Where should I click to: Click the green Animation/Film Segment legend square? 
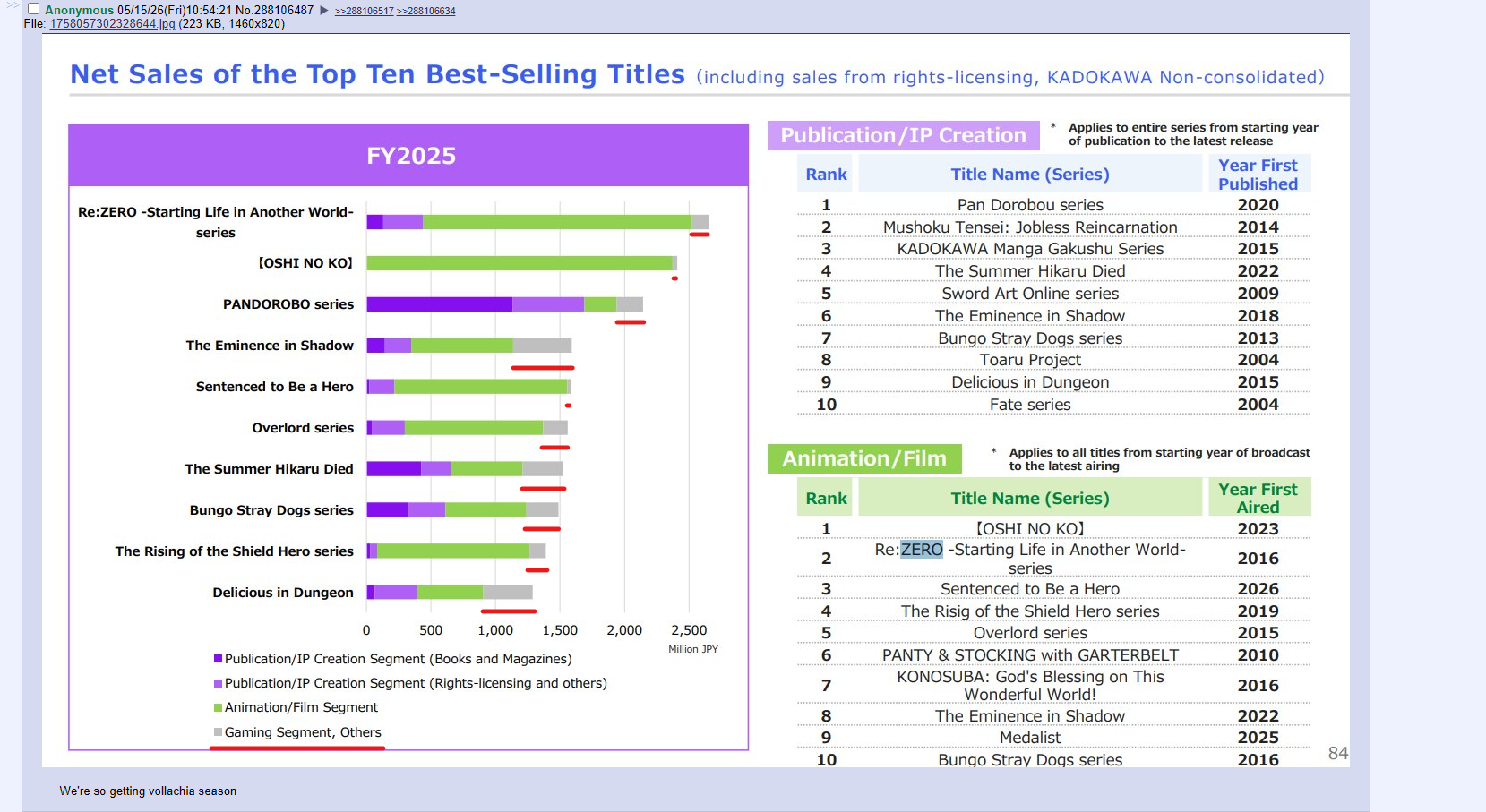coord(218,707)
